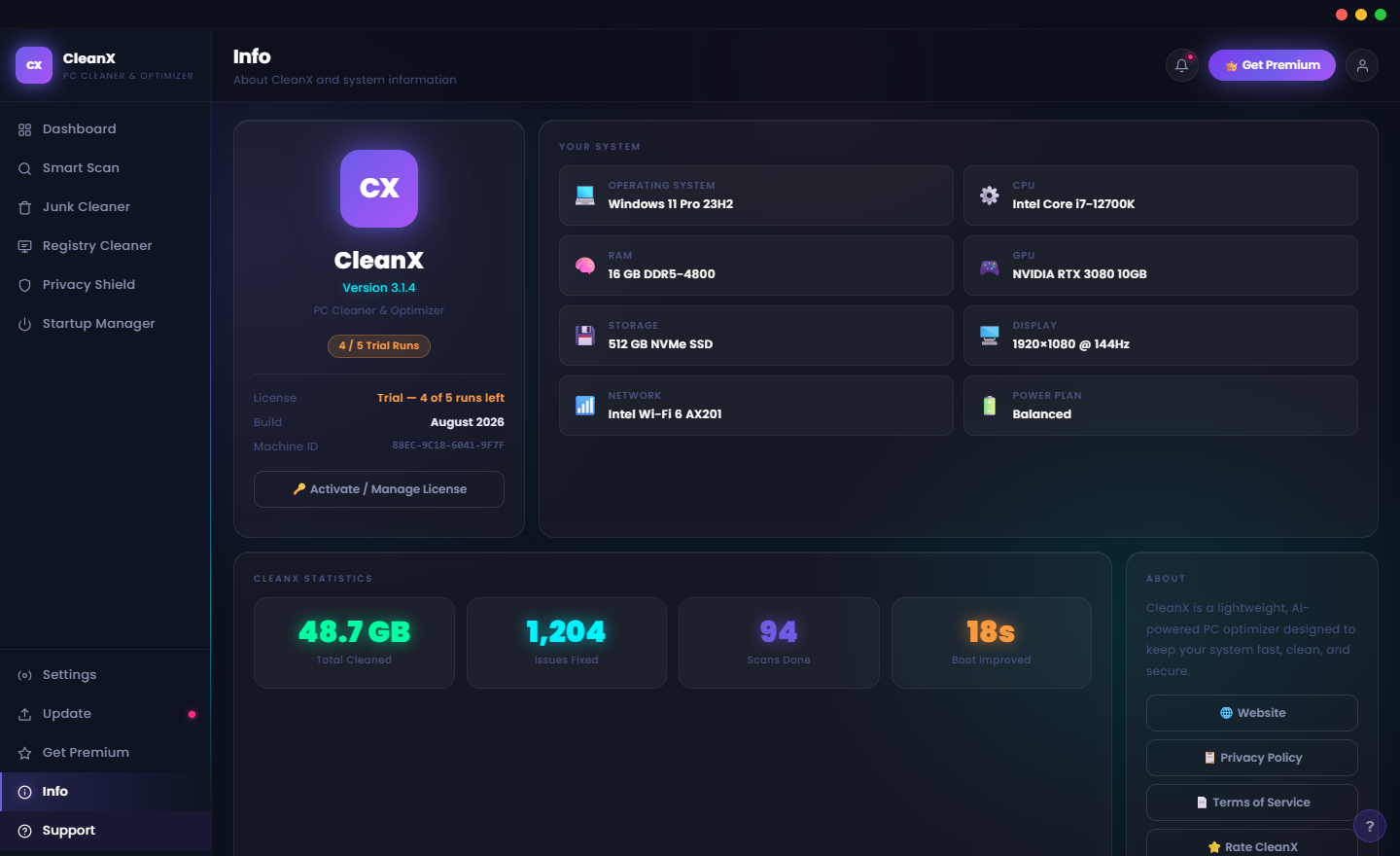Click the 18s Boot Improved card
1400x856 pixels.
point(992,643)
